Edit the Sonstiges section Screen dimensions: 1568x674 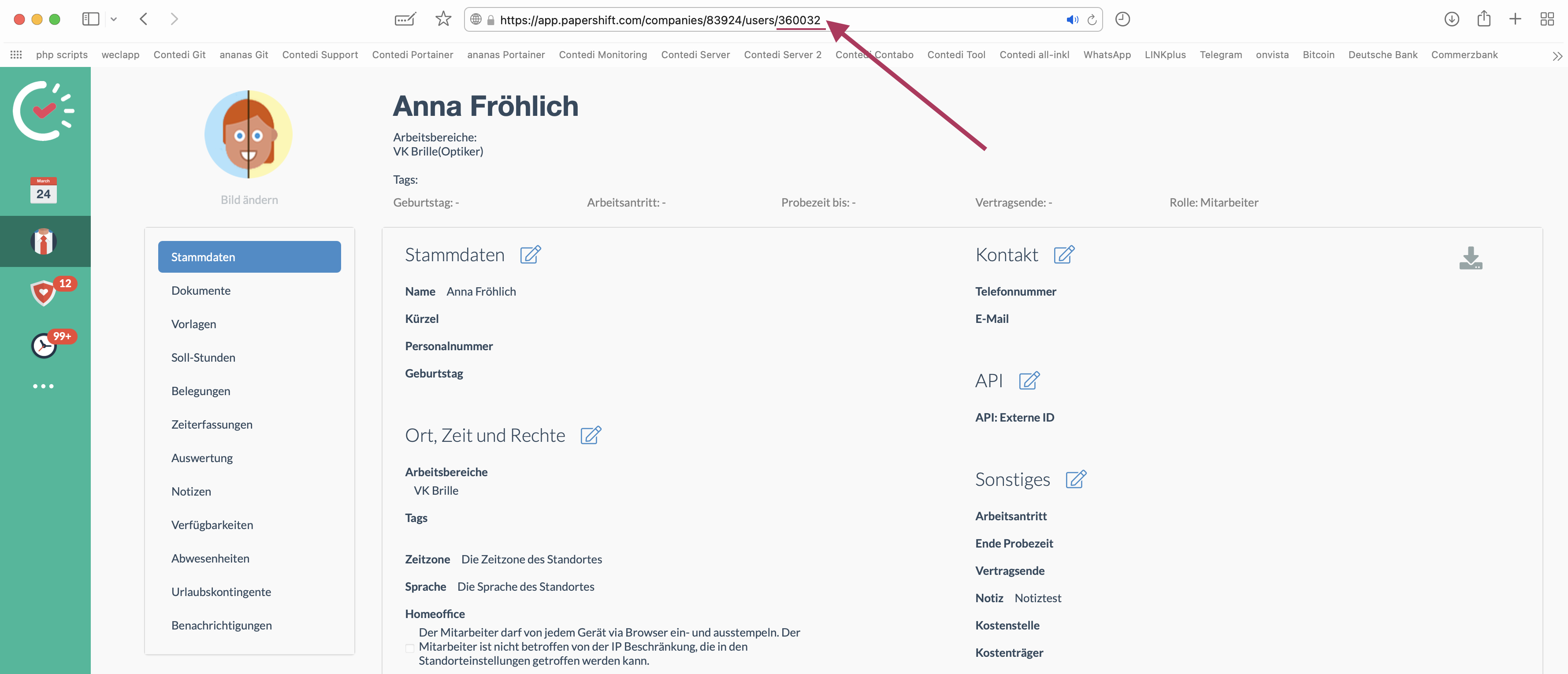tap(1076, 479)
